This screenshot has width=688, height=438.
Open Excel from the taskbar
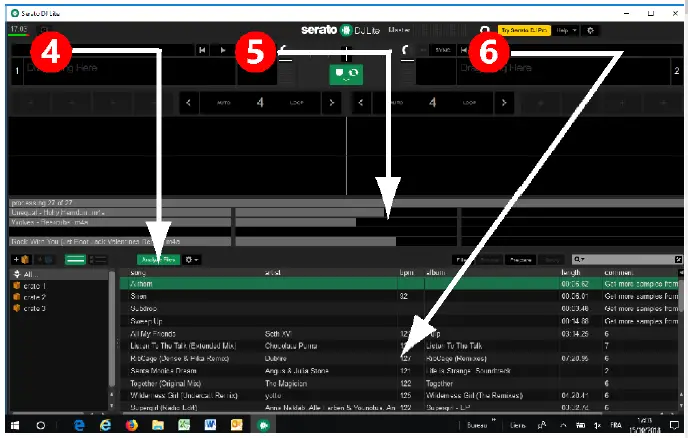coord(184,425)
